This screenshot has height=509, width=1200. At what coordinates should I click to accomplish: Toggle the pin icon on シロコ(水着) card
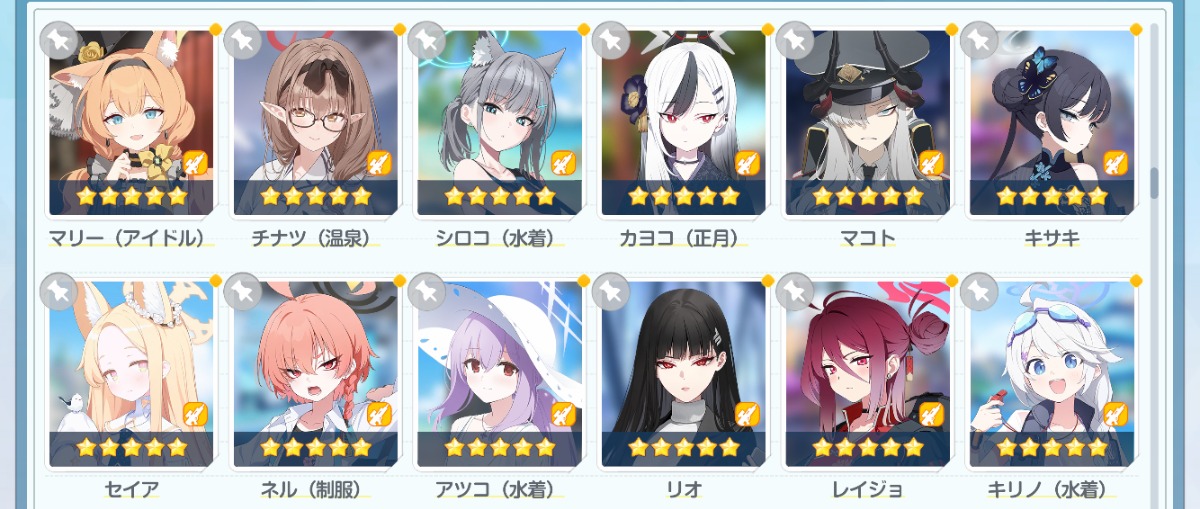tap(427, 40)
